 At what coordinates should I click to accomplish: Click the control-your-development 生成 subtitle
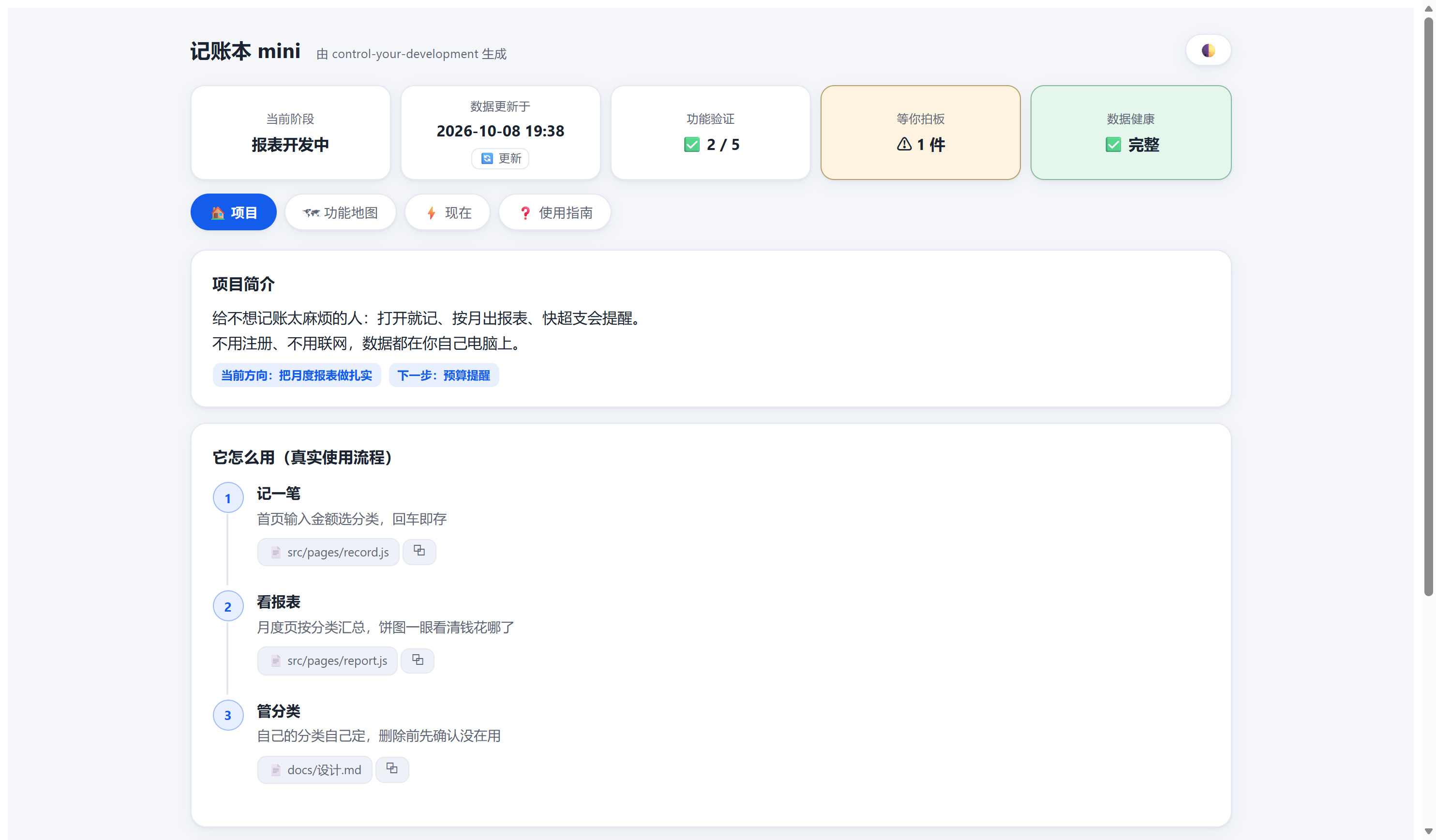411,54
